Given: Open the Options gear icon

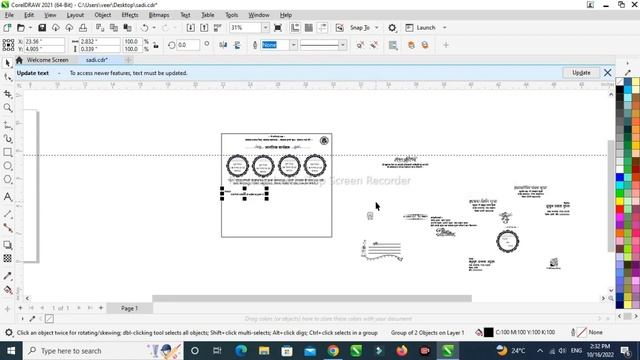Looking at the screenshot, I should point(392,28).
